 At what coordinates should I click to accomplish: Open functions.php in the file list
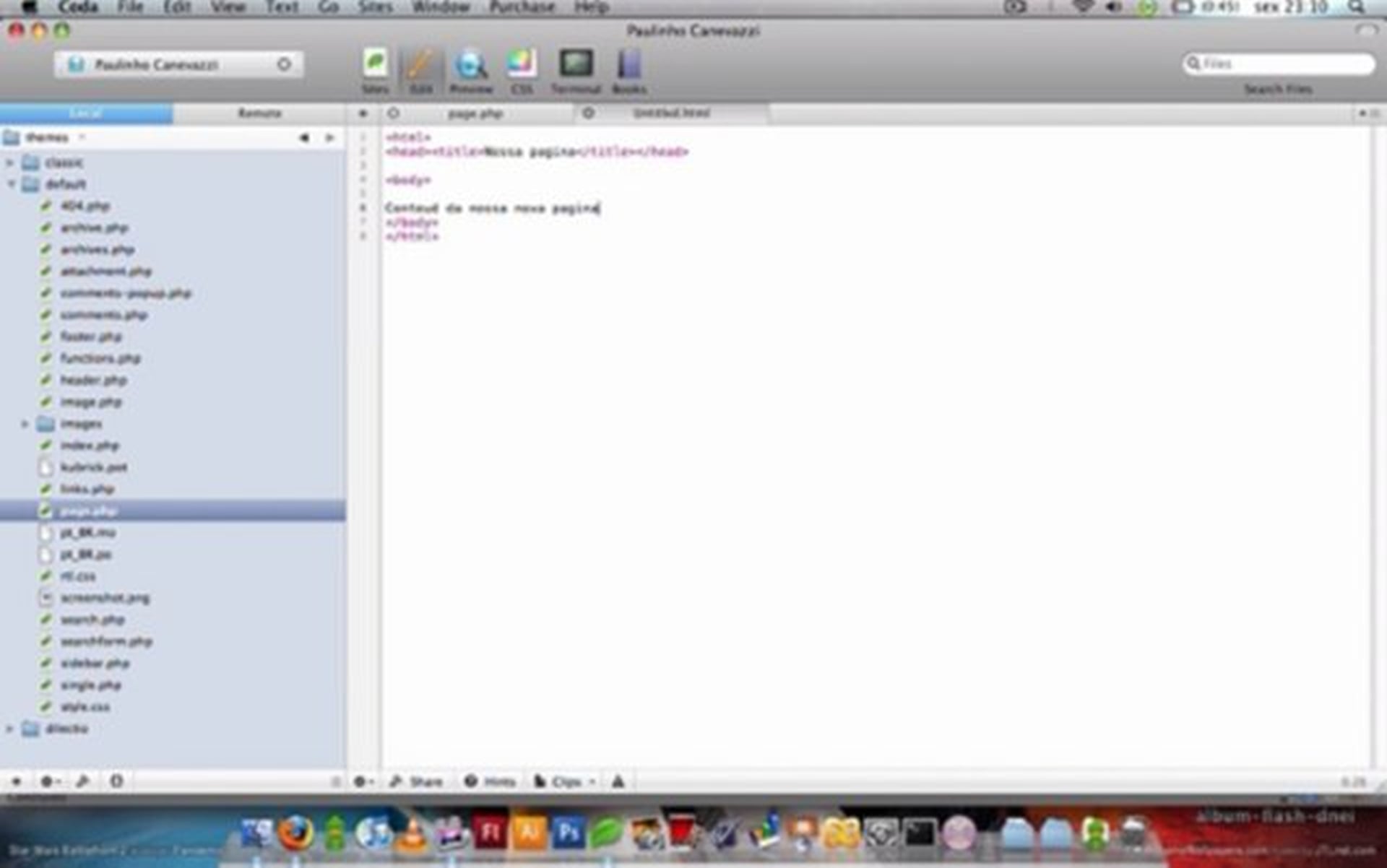click(100, 358)
